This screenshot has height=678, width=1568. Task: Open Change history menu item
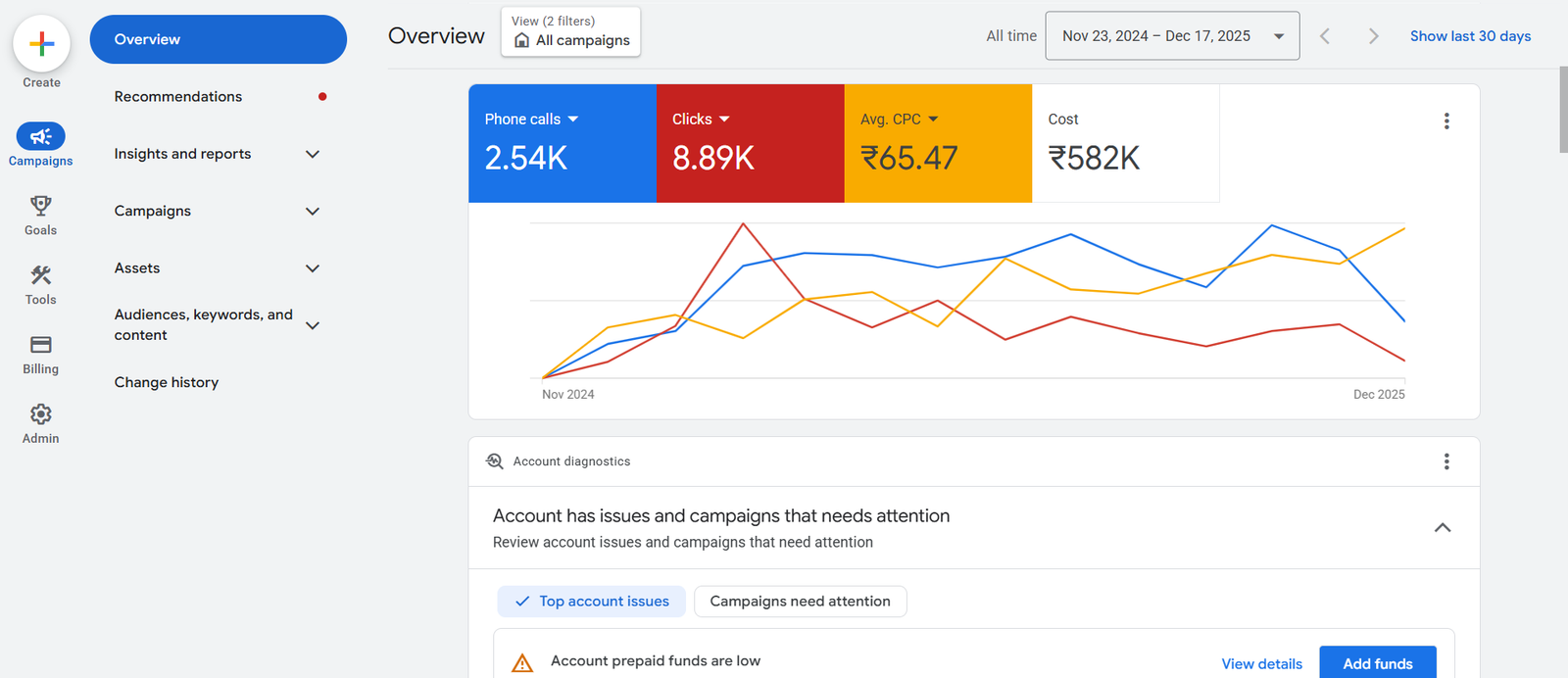click(167, 382)
